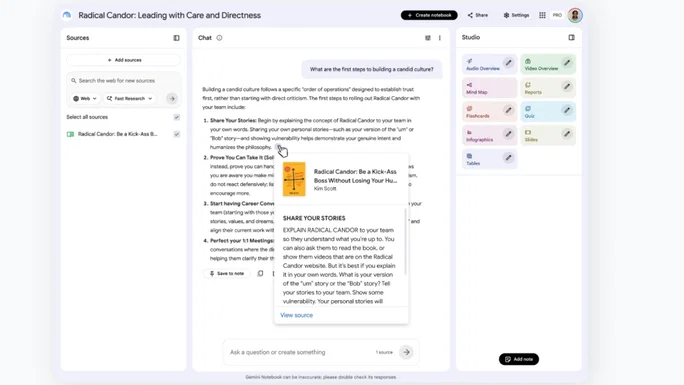Collapse the Sources panel

pos(176,38)
